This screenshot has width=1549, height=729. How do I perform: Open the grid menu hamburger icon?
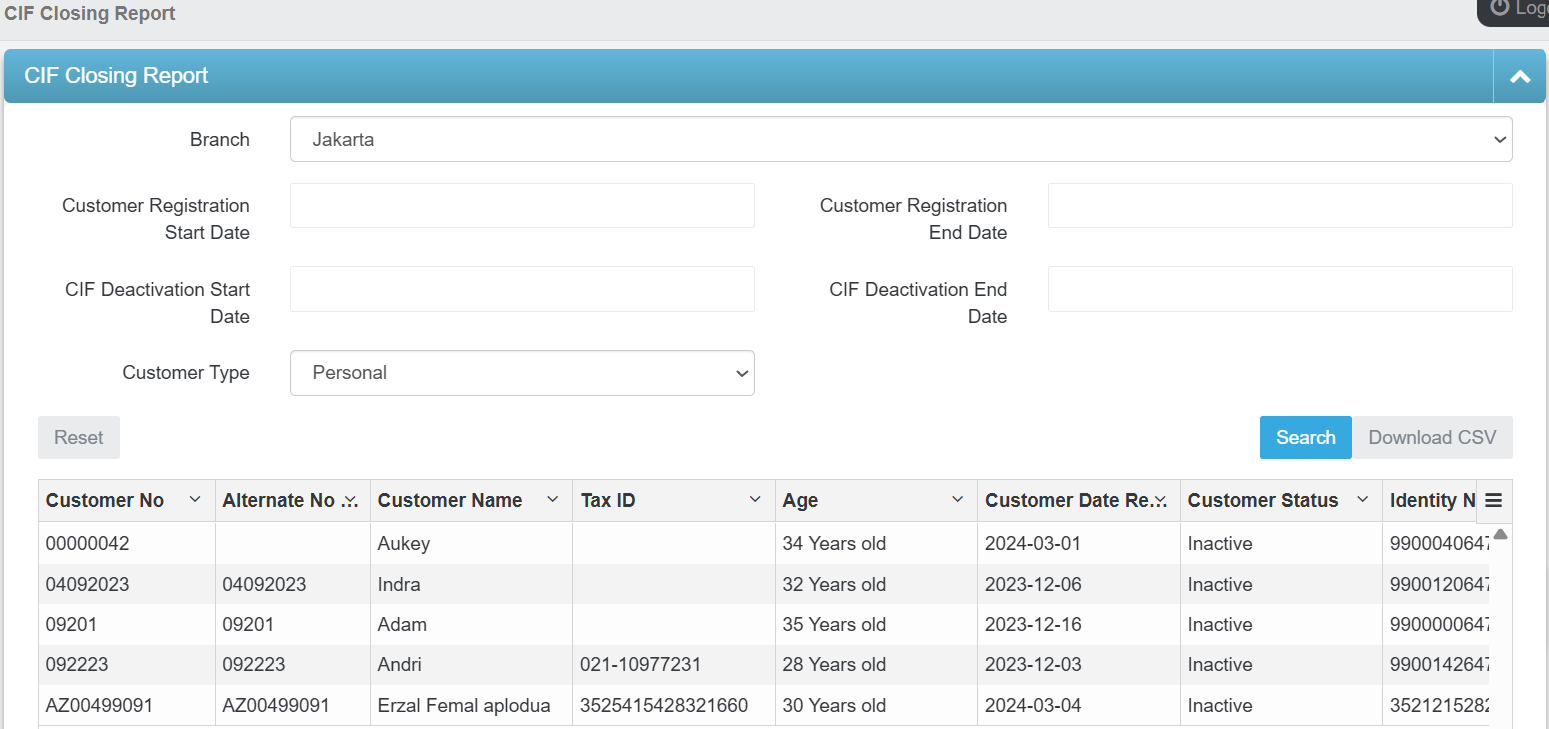[1493, 501]
